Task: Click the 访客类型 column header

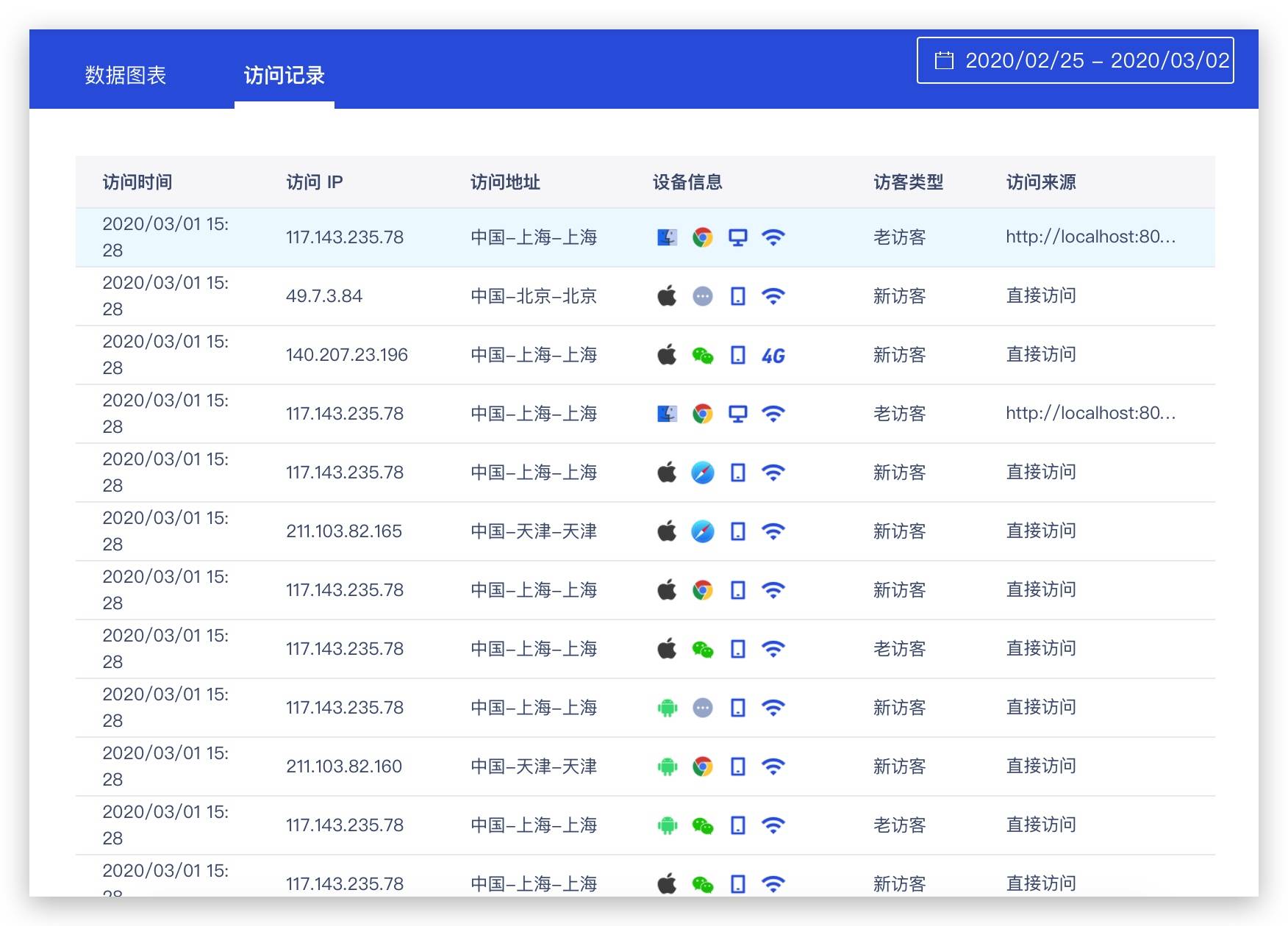Action: pyautogui.click(x=908, y=182)
